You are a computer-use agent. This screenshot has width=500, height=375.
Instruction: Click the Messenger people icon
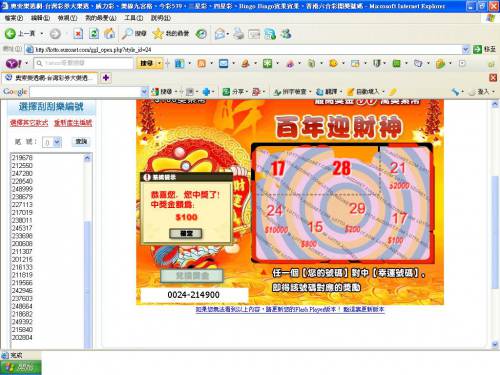(x=286, y=34)
